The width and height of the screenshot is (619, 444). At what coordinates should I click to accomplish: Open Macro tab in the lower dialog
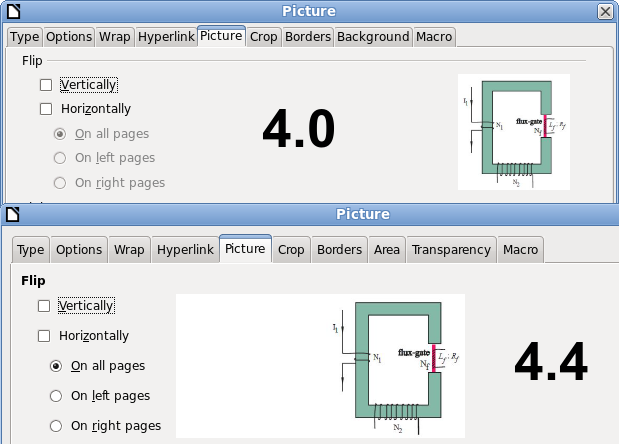(520, 250)
